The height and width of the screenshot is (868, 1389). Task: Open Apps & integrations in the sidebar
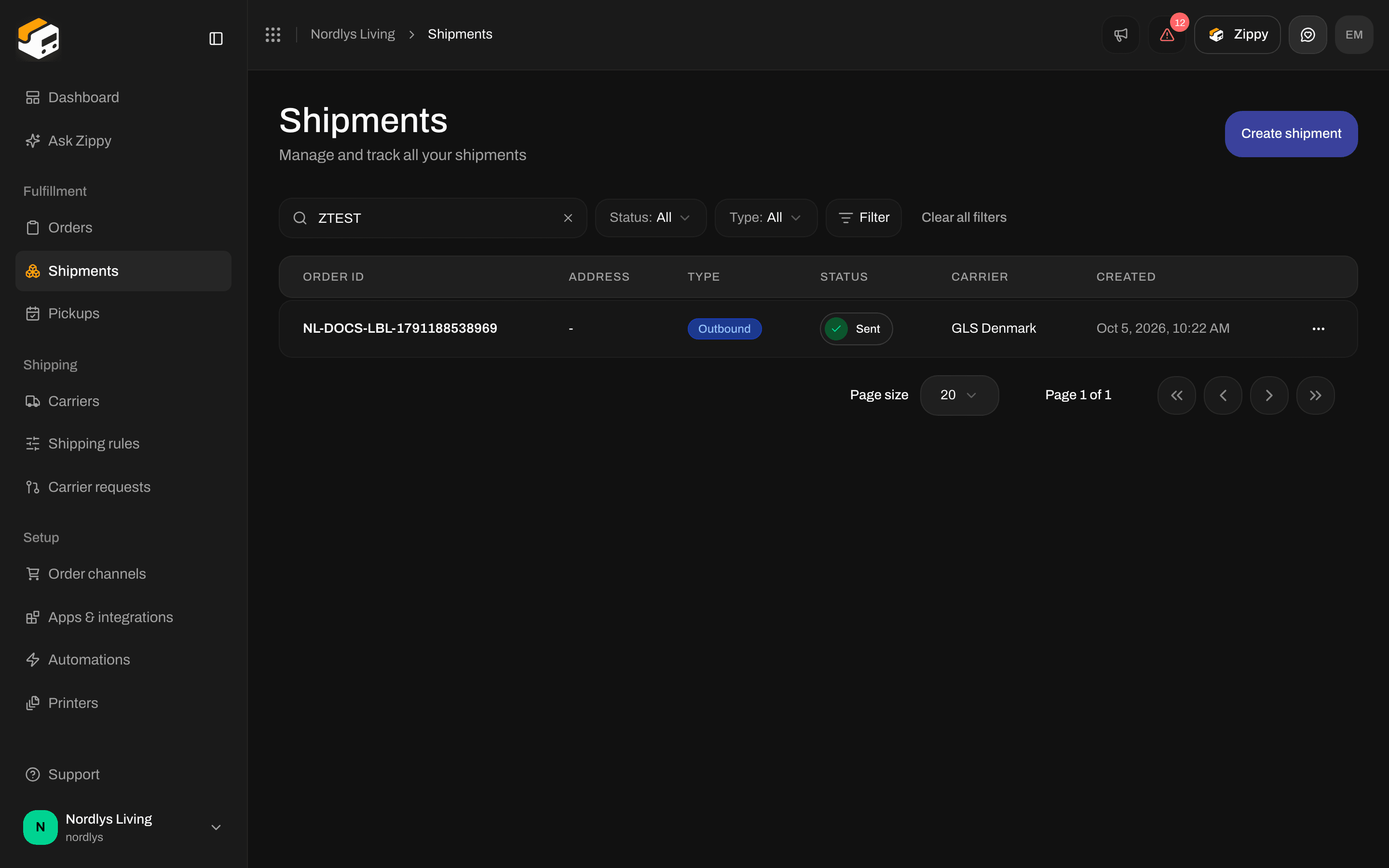click(123, 618)
